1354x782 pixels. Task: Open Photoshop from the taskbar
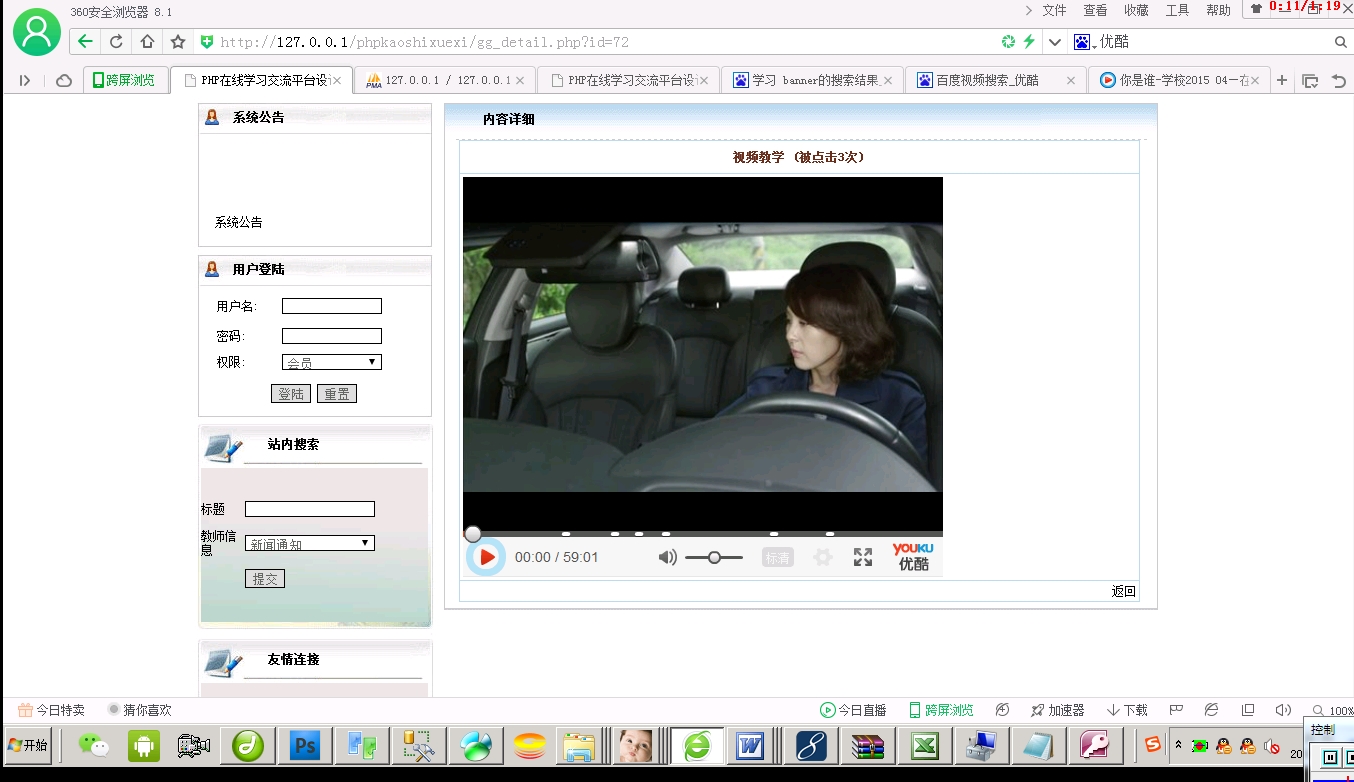click(x=303, y=746)
